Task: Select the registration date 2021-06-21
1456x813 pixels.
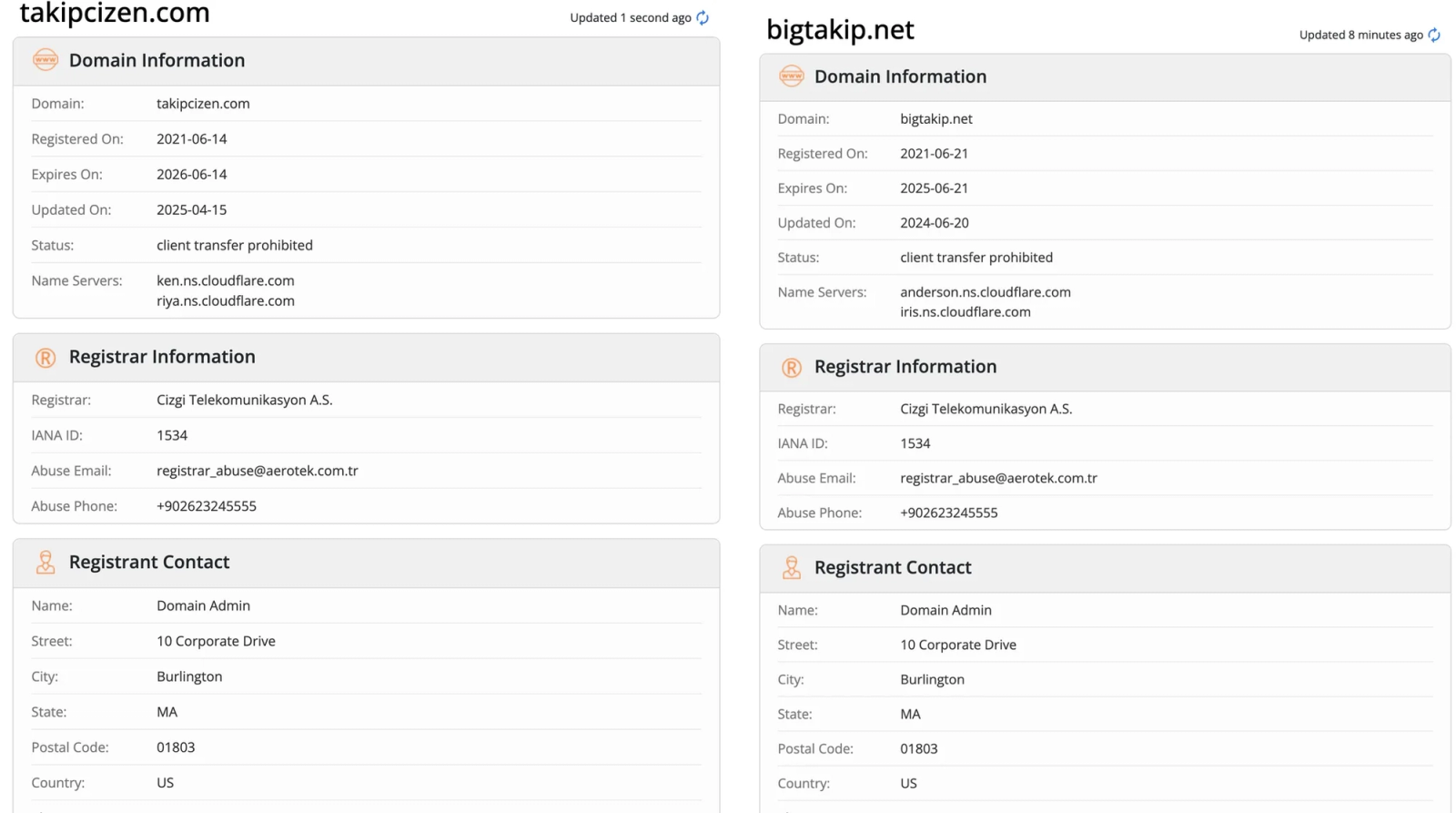Action: [x=934, y=154]
